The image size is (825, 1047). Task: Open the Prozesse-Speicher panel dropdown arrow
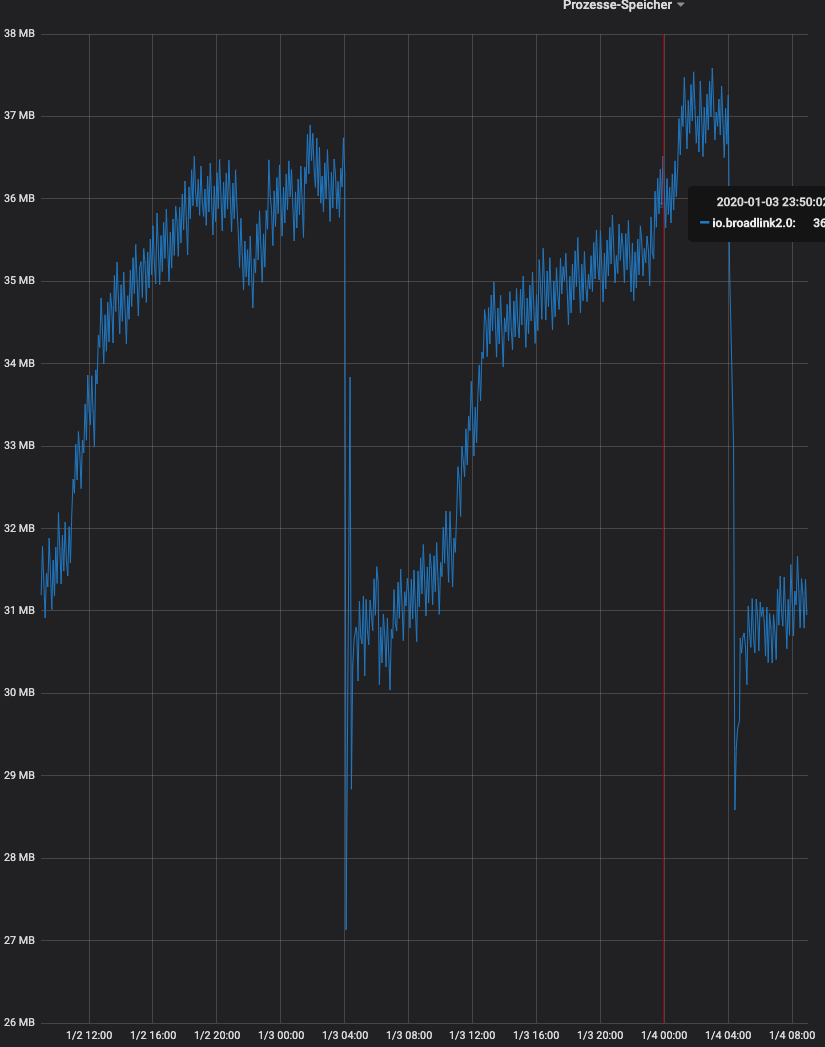point(681,5)
